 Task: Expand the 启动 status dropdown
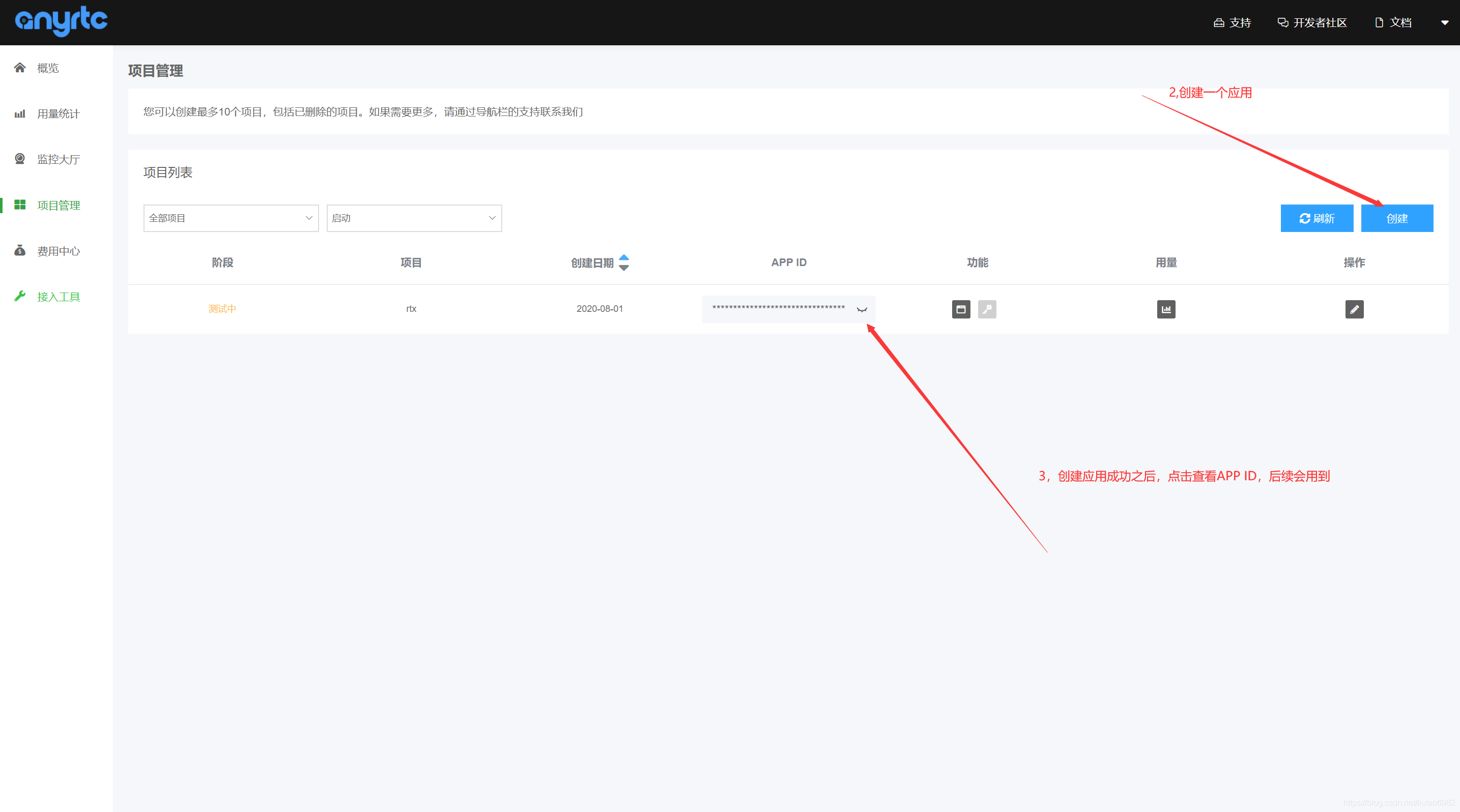414,218
